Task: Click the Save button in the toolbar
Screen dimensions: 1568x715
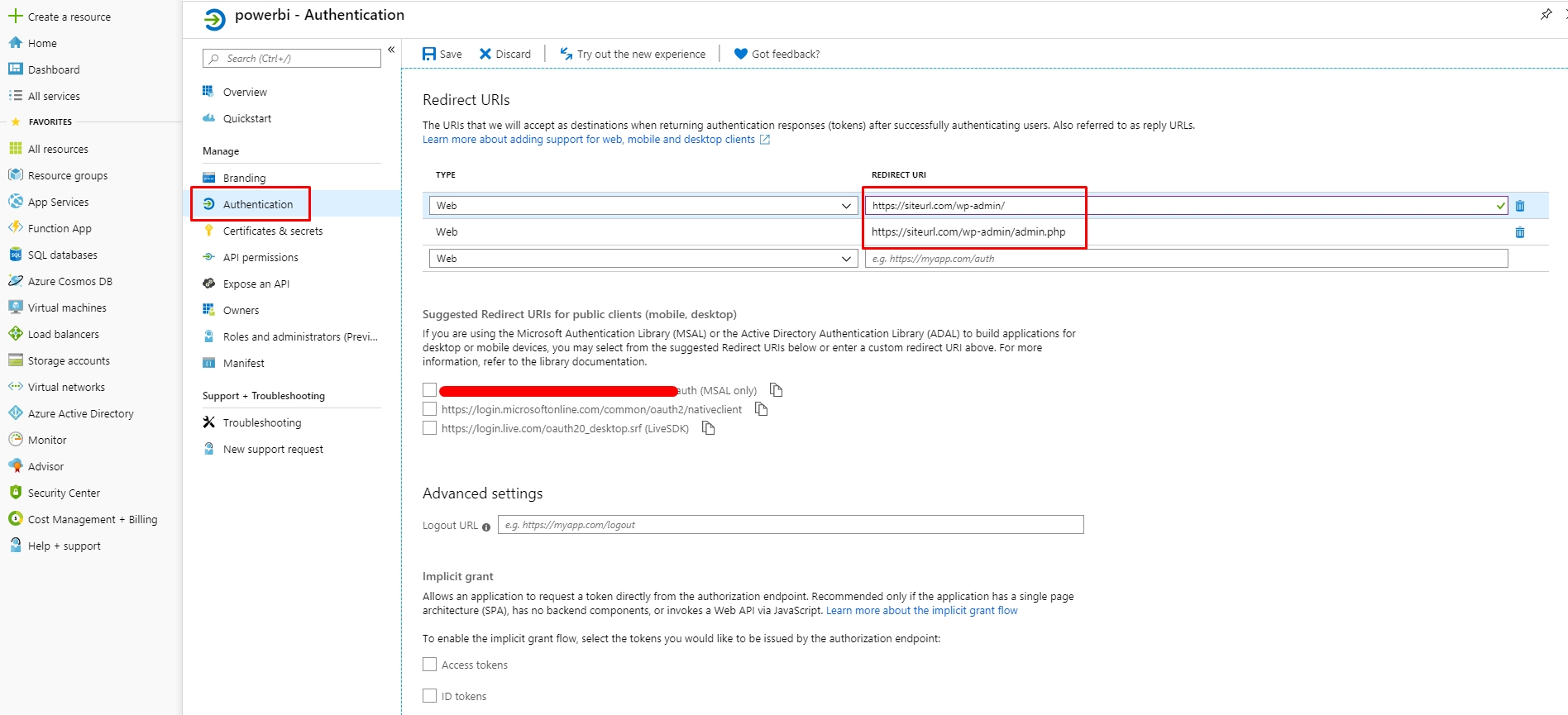Action: point(442,54)
